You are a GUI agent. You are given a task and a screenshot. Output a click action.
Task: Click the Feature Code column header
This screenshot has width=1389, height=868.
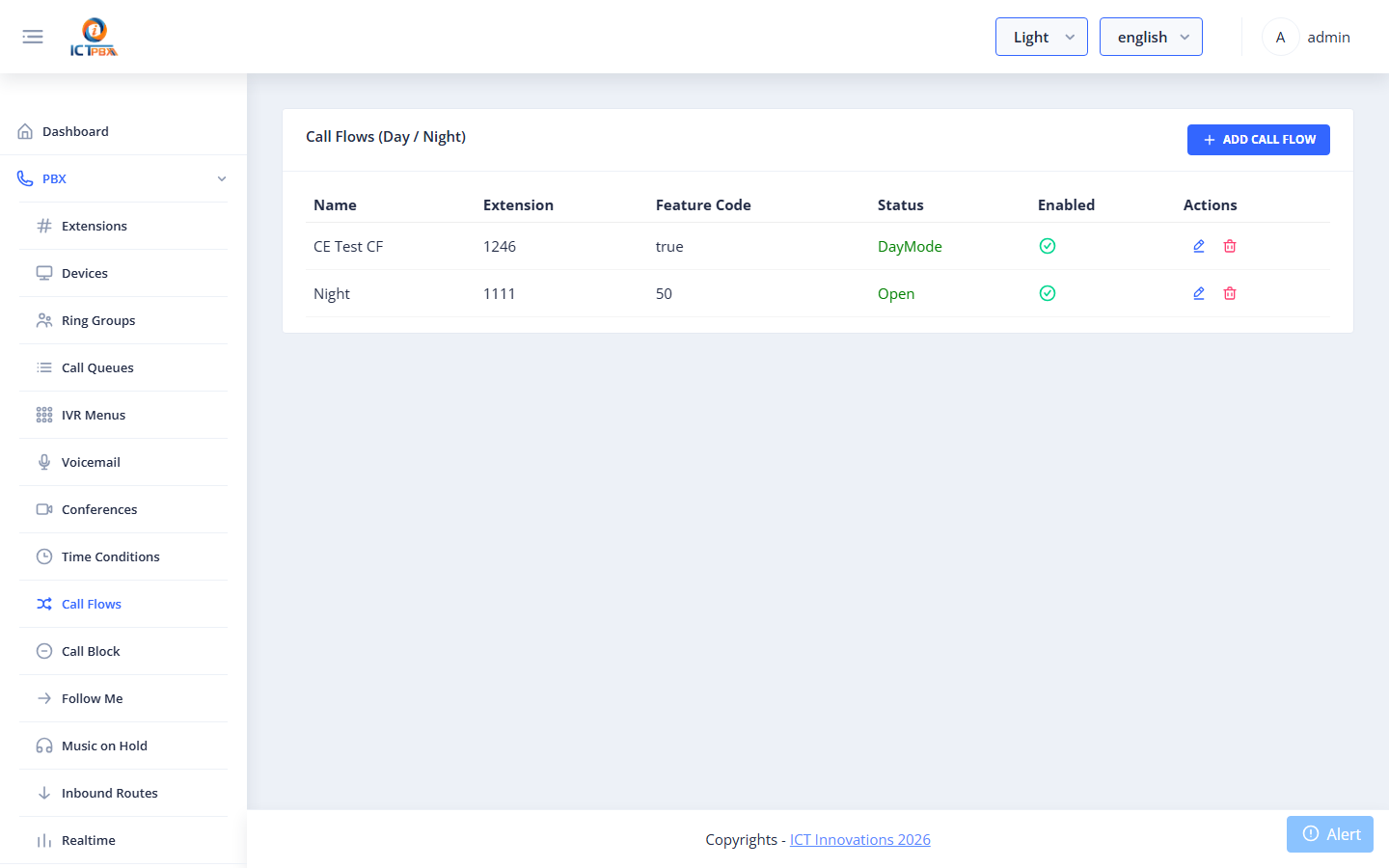tap(703, 204)
